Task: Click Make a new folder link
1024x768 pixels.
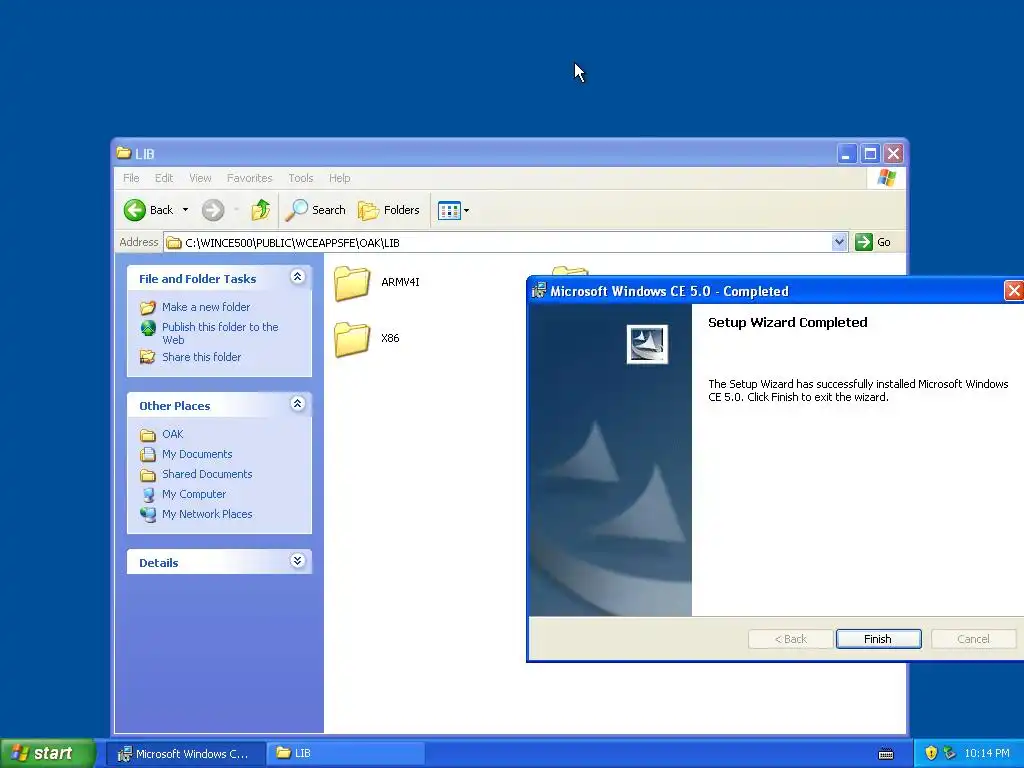Action: click(206, 307)
